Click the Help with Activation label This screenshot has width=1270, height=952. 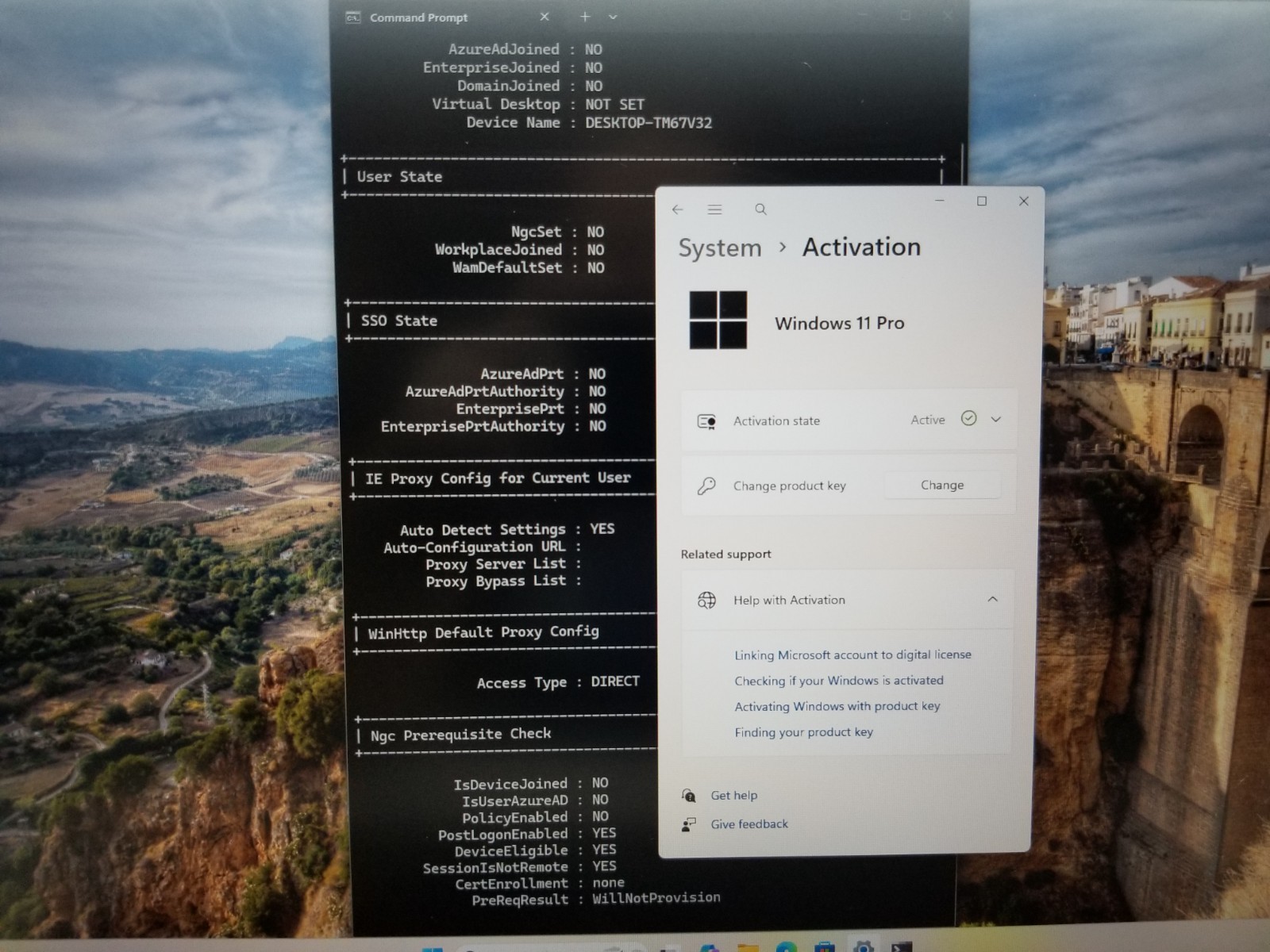pyautogui.click(x=789, y=600)
